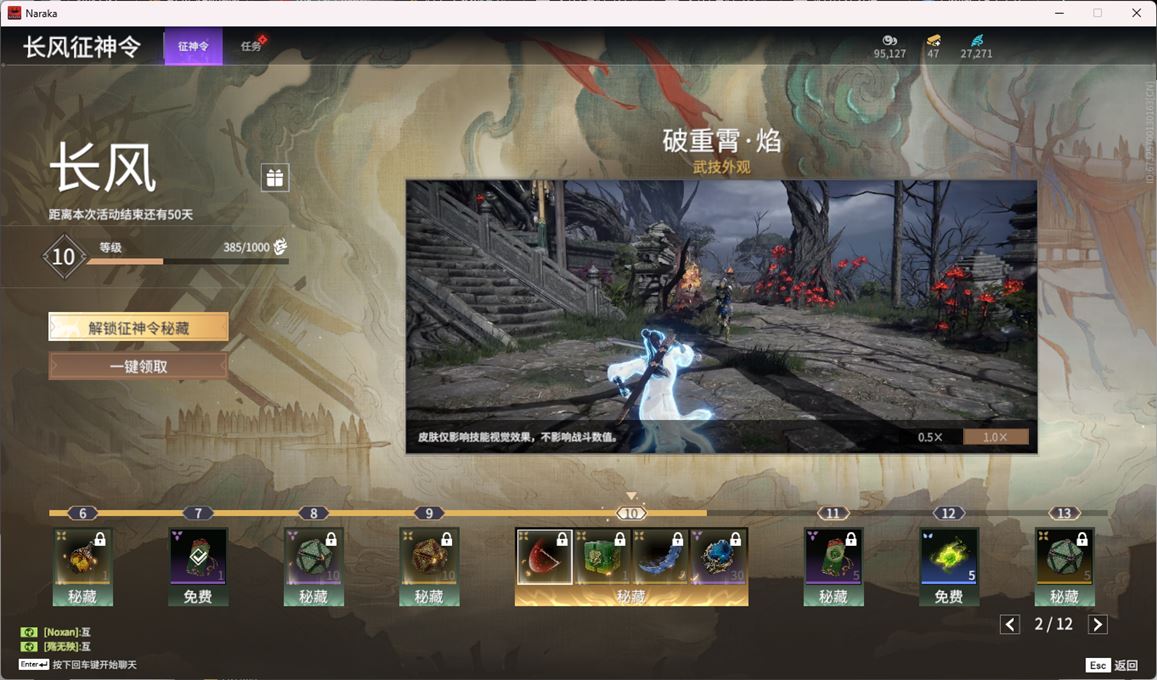The image size is (1157, 680).
Task: Close the Naraka window
Action: pos(1136,13)
